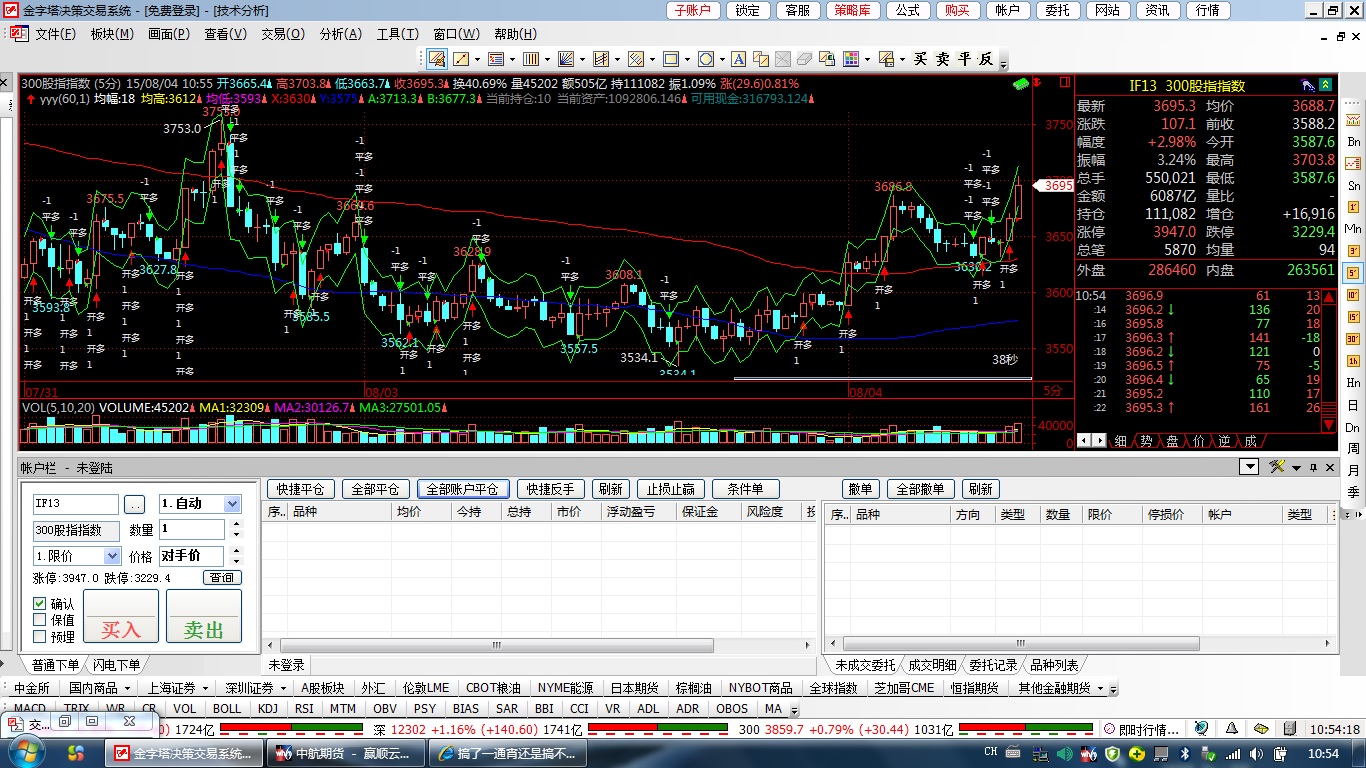Switch to the 成交明细 tab
This screenshot has width=1366, height=768.
coord(932,665)
